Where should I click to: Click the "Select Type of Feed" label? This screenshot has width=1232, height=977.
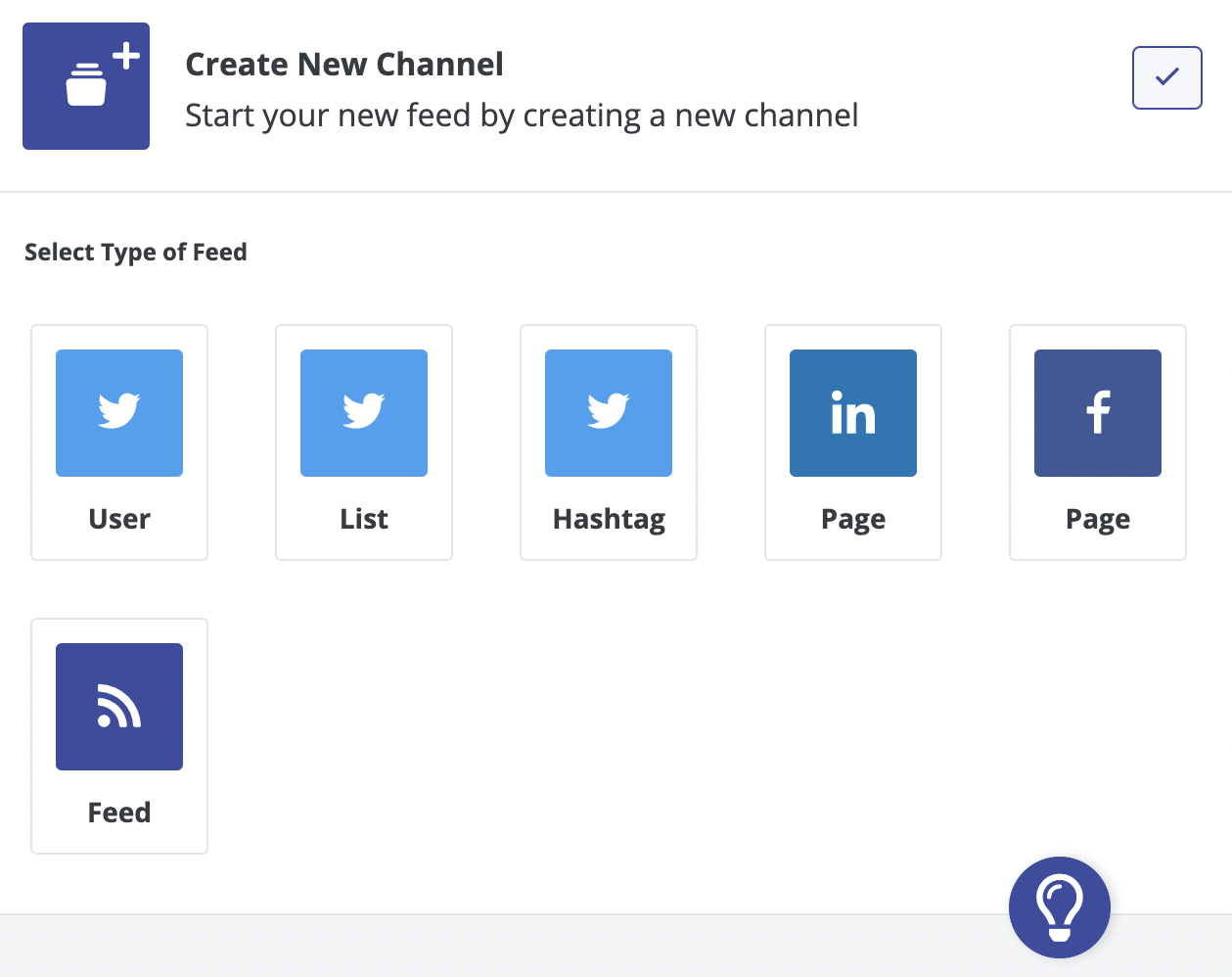pyautogui.click(x=136, y=253)
